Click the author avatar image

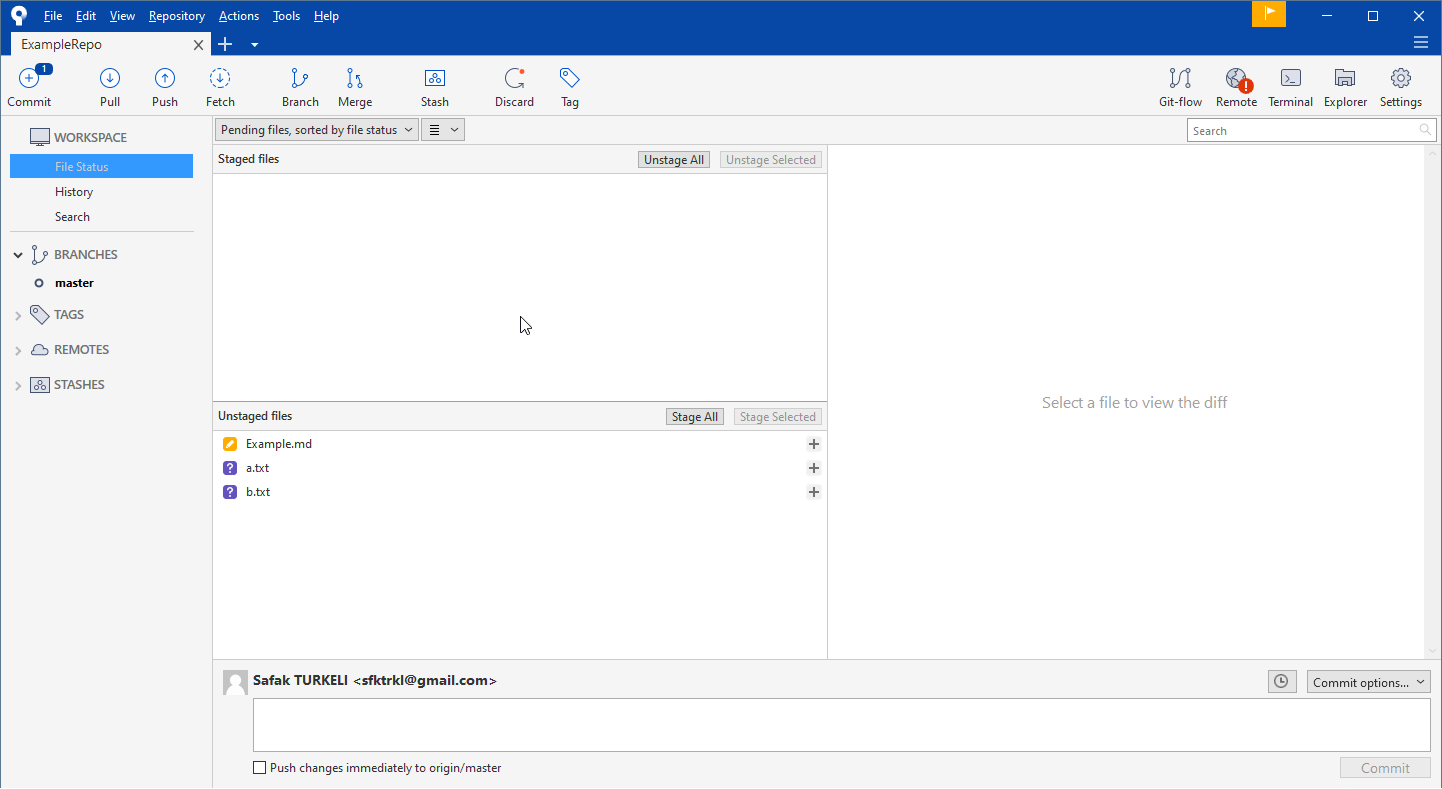click(x=235, y=683)
